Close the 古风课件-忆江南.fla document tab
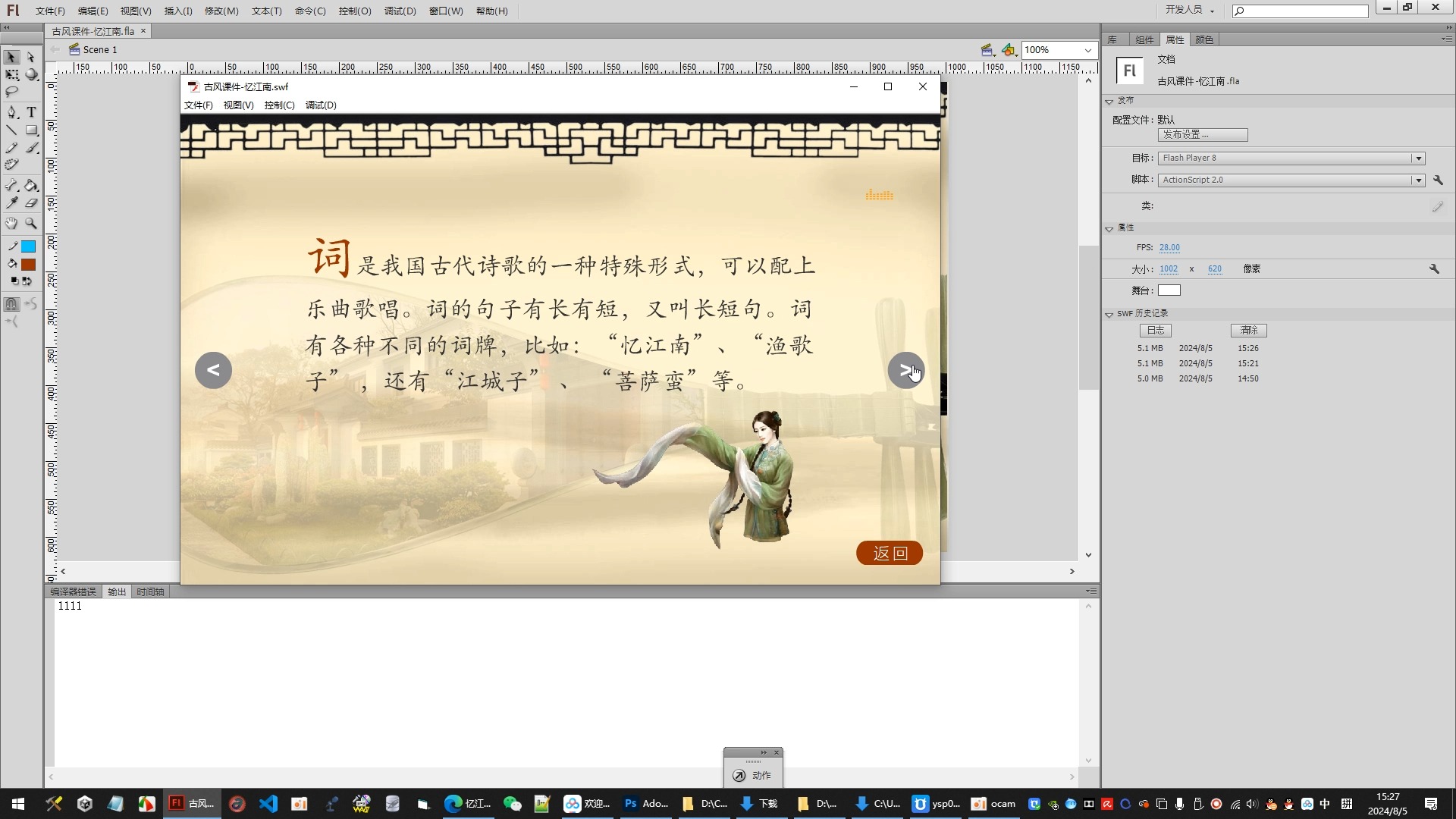Screen dimensions: 1456x819 point(143,31)
